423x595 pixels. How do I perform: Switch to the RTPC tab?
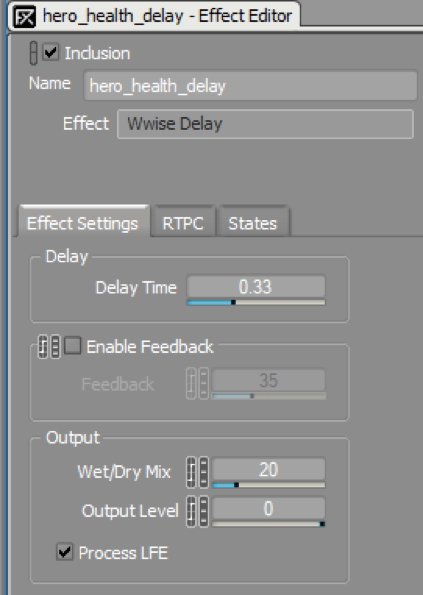(183, 222)
